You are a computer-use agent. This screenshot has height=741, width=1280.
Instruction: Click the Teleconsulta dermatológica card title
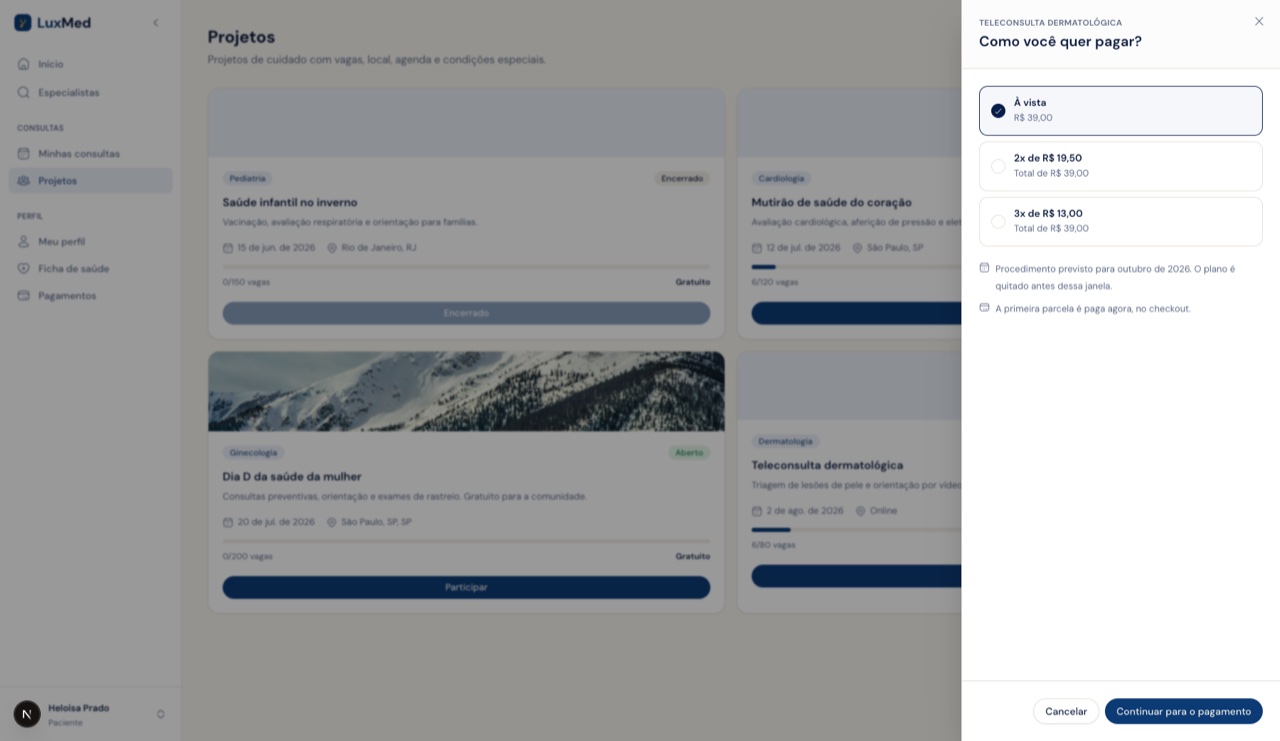[x=828, y=465]
